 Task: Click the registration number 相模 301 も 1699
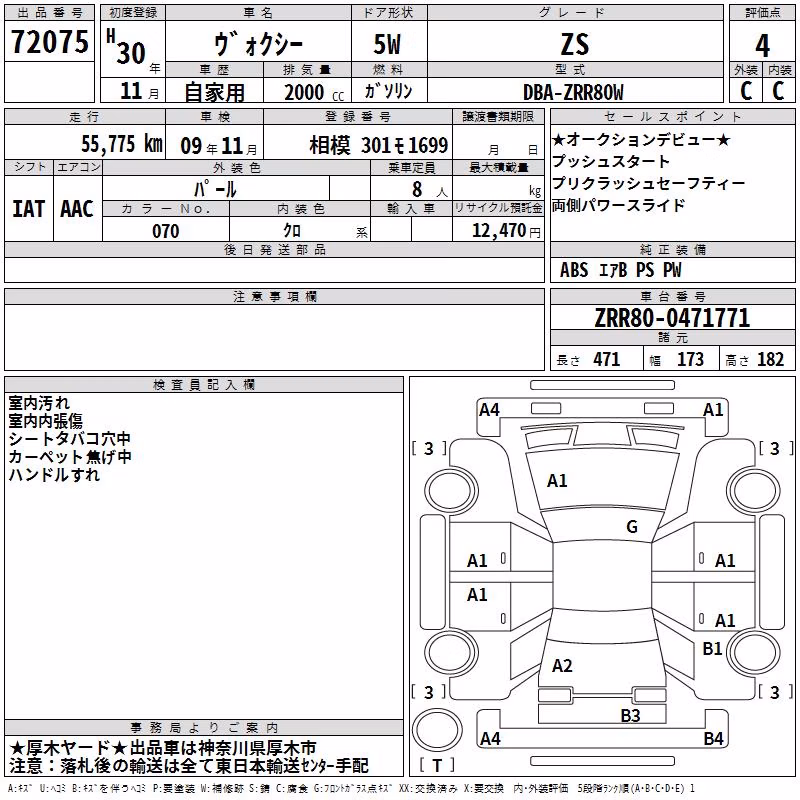click(x=379, y=145)
